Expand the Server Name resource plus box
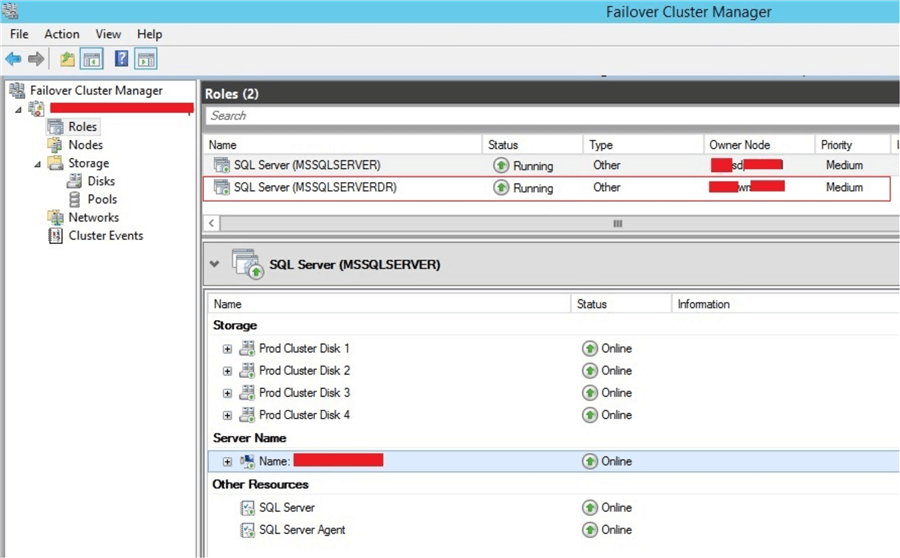Viewport: 900px width, 558px height. (x=227, y=462)
